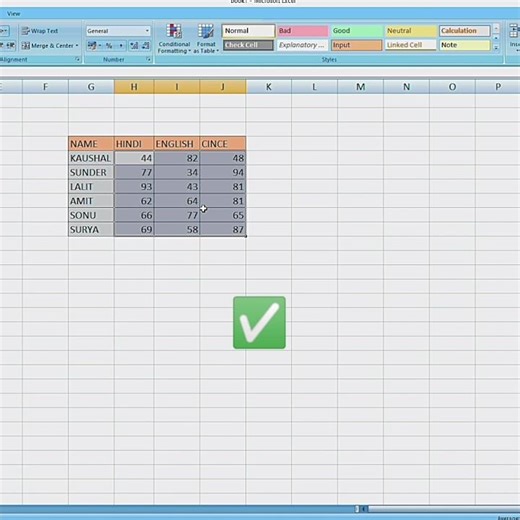Toggle Wrap Text for selected cells
This screenshot has width=520, height=520.
(x=40, y=31)
